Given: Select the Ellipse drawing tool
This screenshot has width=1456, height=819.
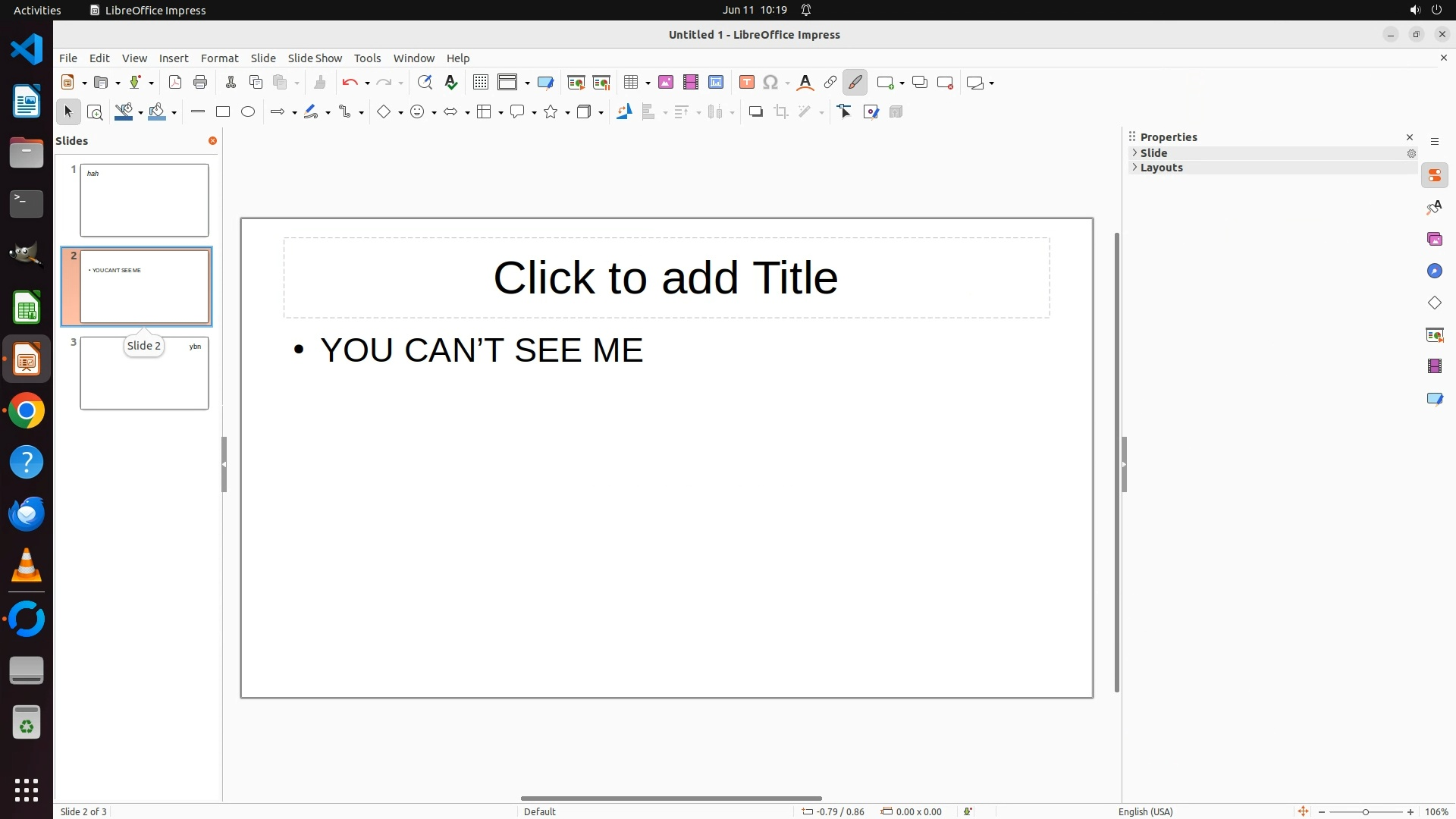Looking at the screenshot, I should point(248,112).
